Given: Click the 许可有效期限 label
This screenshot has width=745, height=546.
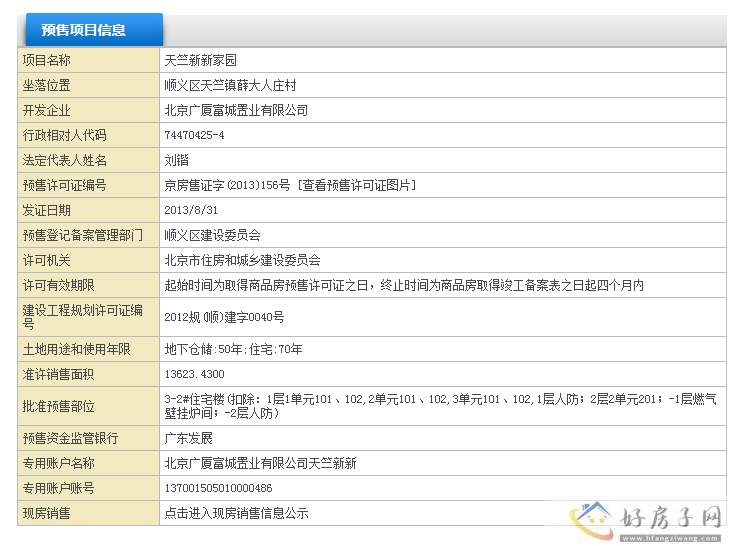Looking at the screenshot, I should pos(58,285).
